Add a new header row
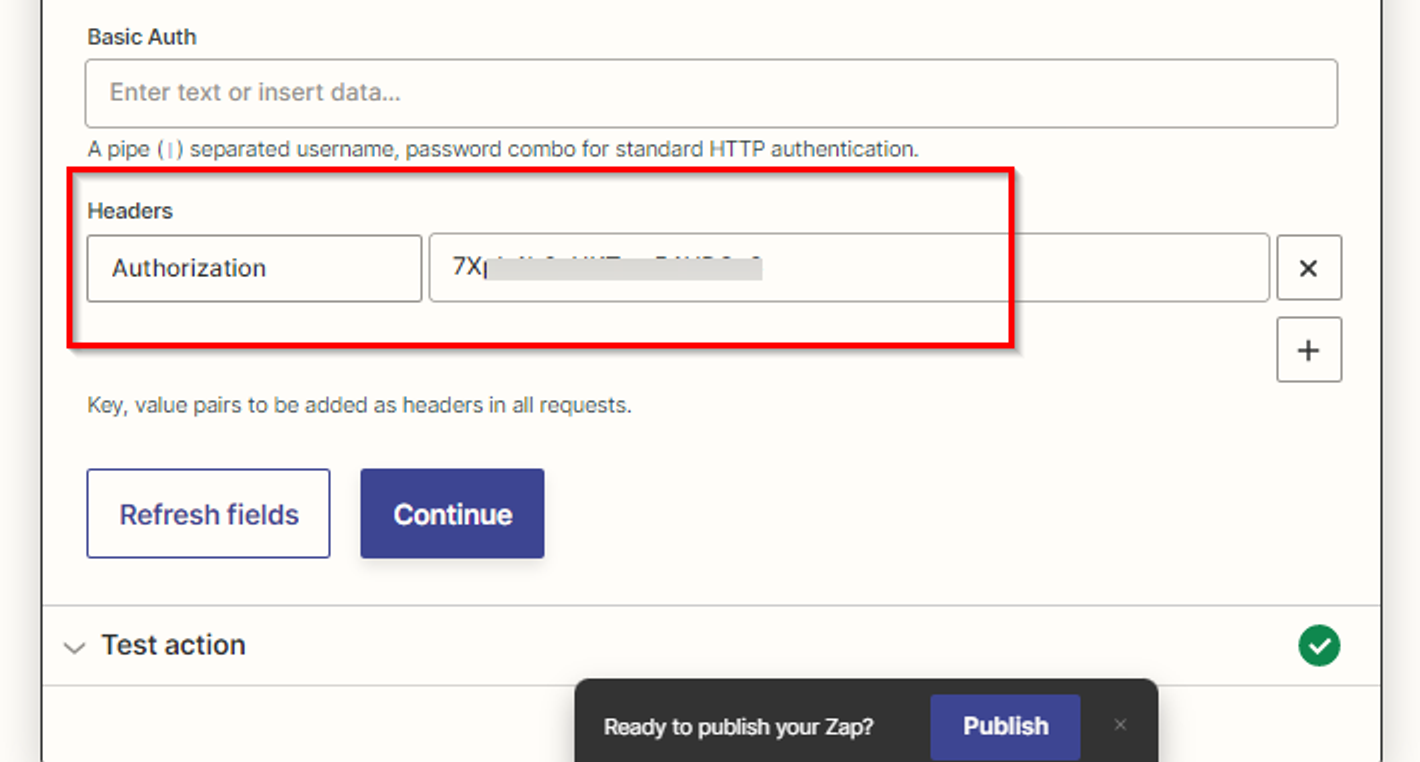The width and height of the screenshot is (1420, 762). pos(1308,350)
